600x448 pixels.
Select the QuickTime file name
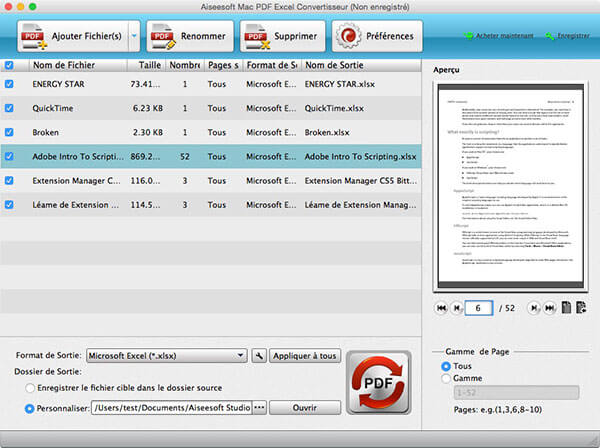[x=52, y=108]
